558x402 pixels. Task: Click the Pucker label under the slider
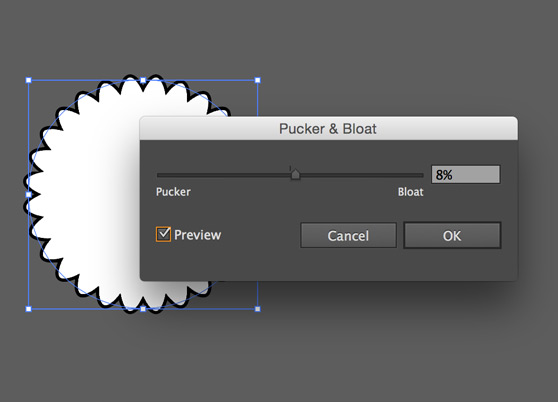[173, 192]
